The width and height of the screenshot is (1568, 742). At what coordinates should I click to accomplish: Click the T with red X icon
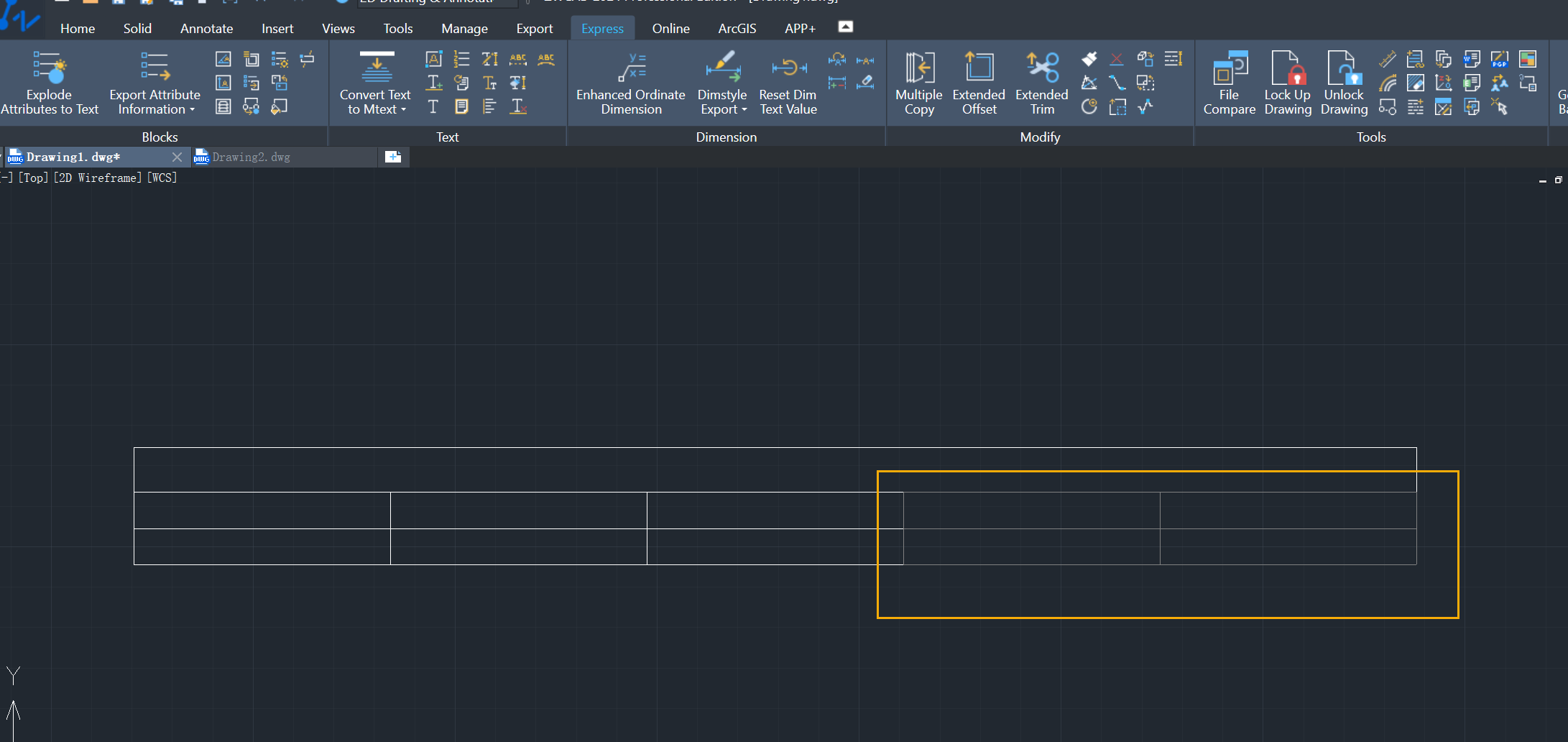pyautogui.click(x=518, y=106)
